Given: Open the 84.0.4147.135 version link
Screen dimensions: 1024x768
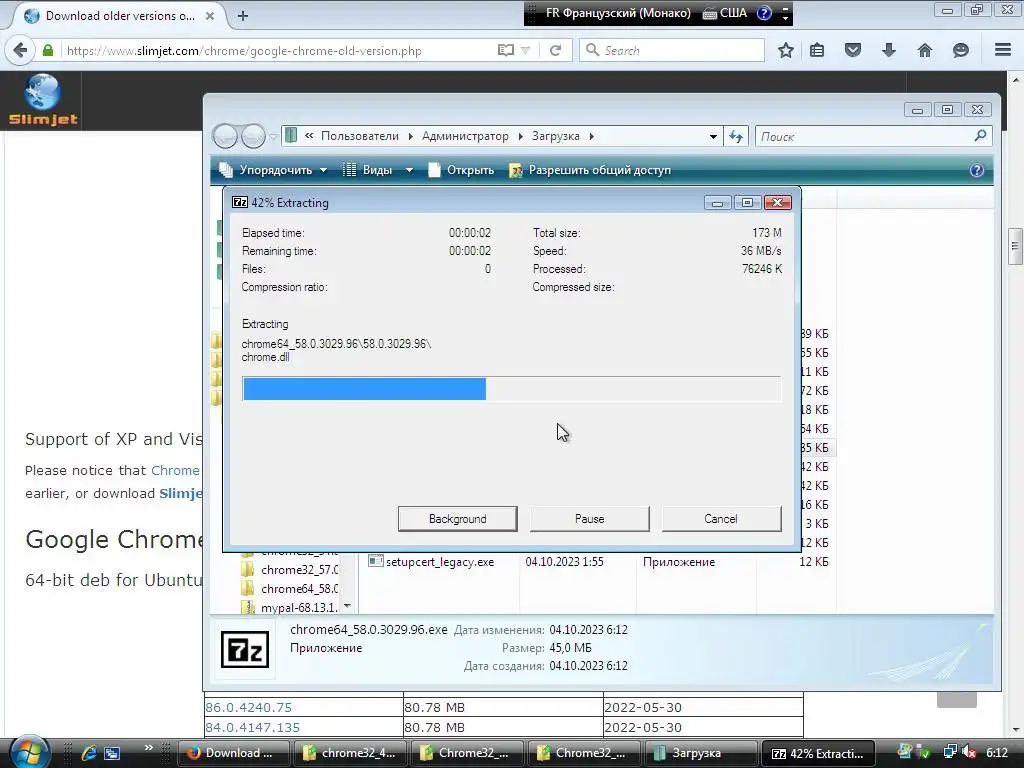Looking at the screenshot, I should 253,727.
